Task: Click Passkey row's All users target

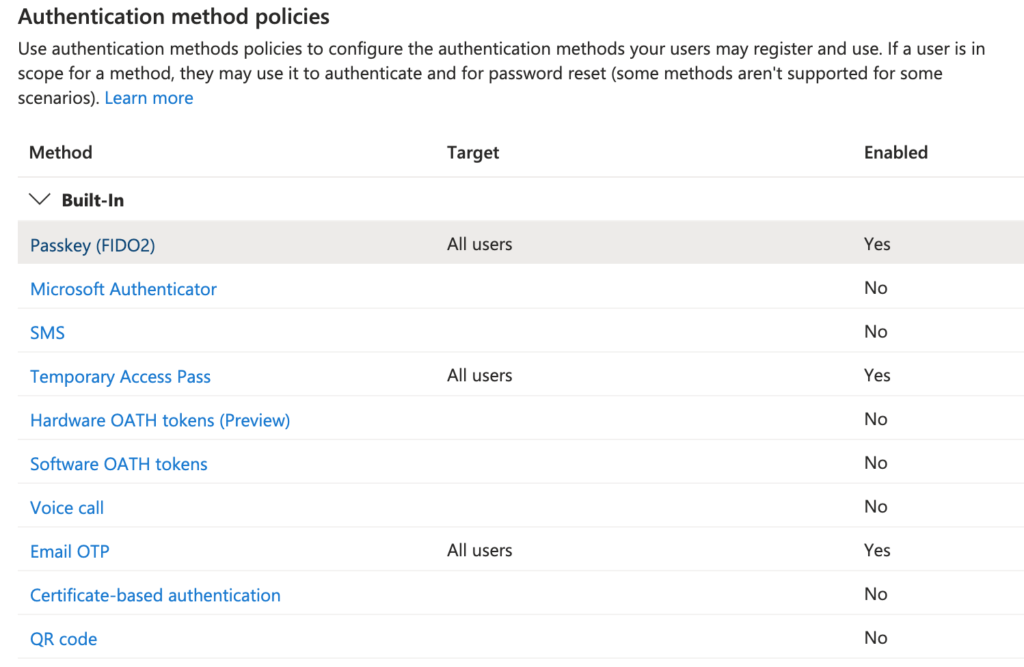Action: click(x=479, y=244)
